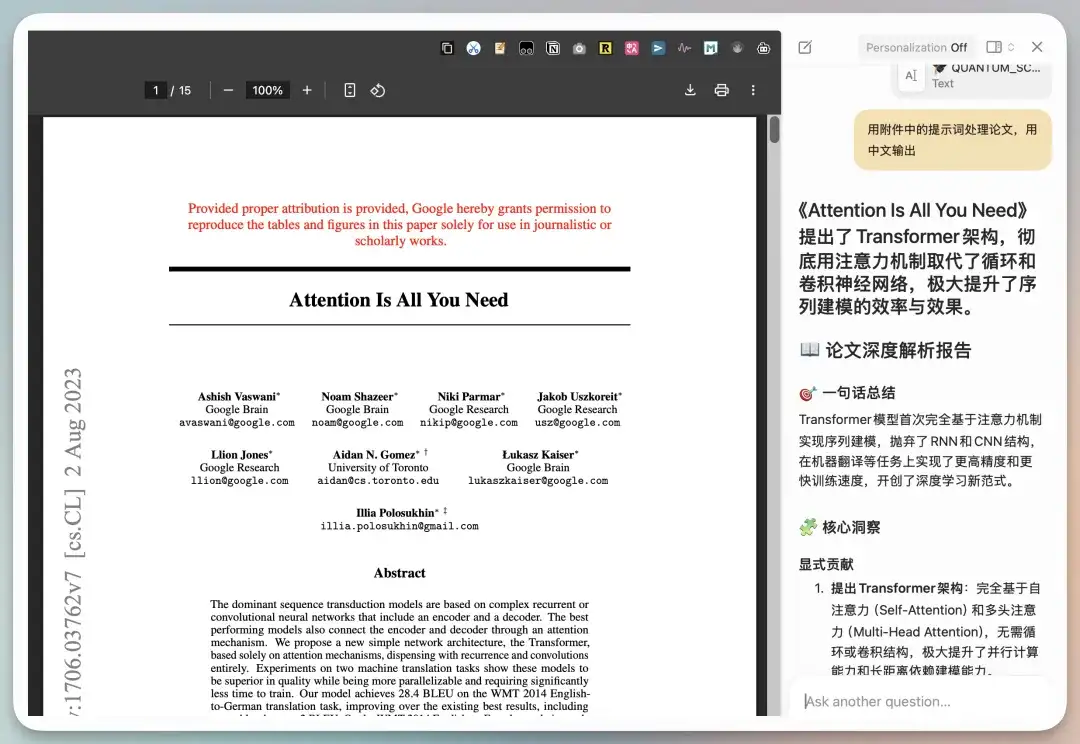Click the Aidan N. Gomez author name
The height and width of the screenshot is (744, 1080).
[x=375, y=455]
